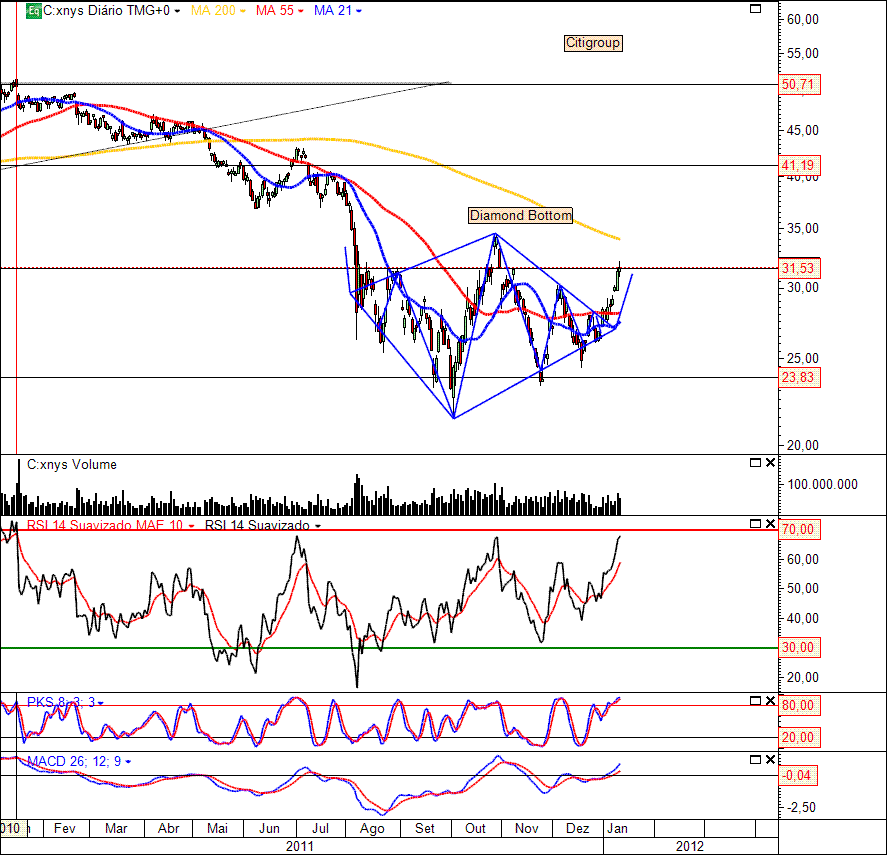Image resolution: width=887 pixels, height=855 pixels.
Task: Click the PKS 20,00 level tag
Action: [x=799, y=737]
